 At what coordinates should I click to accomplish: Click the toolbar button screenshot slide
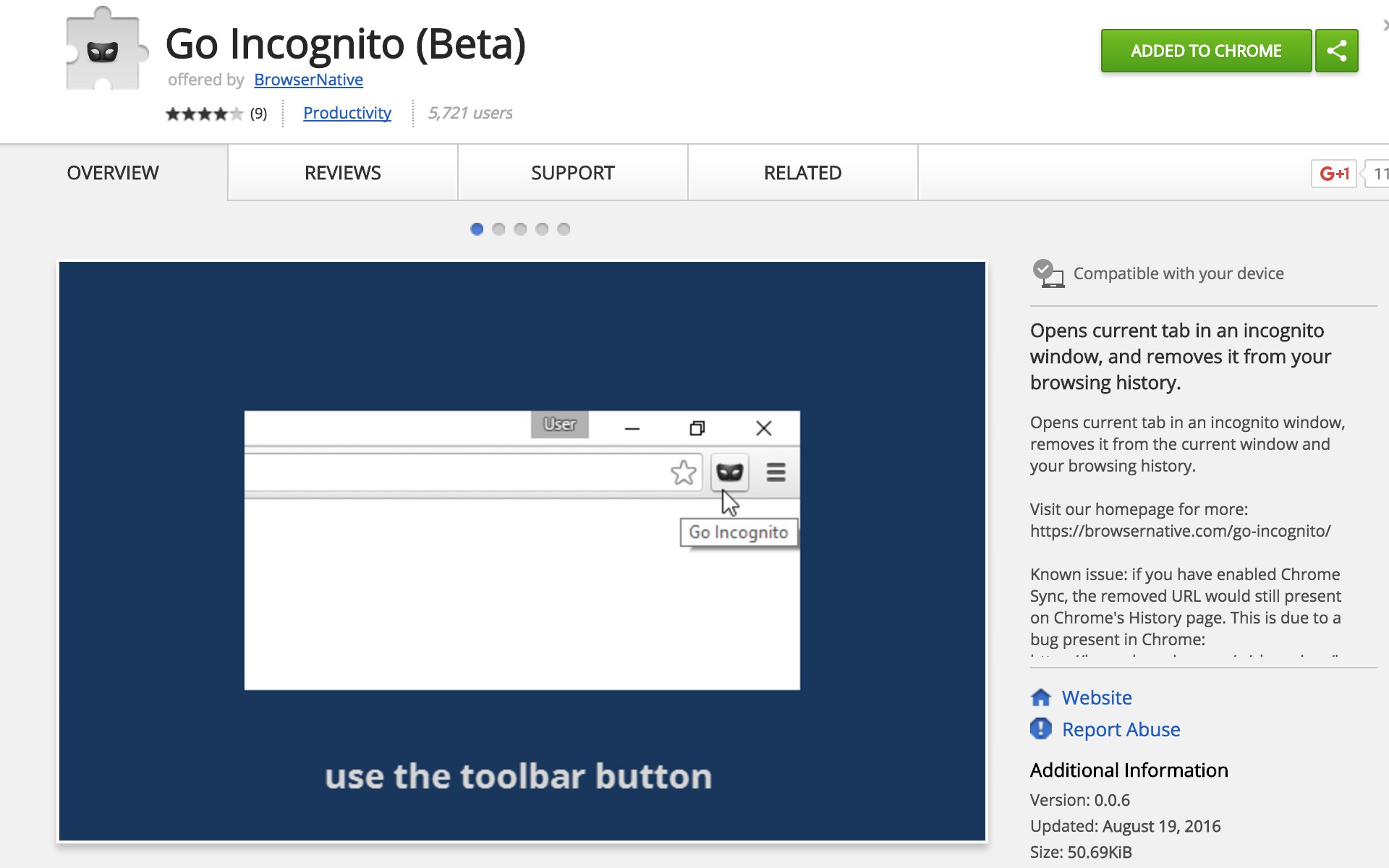522,551
